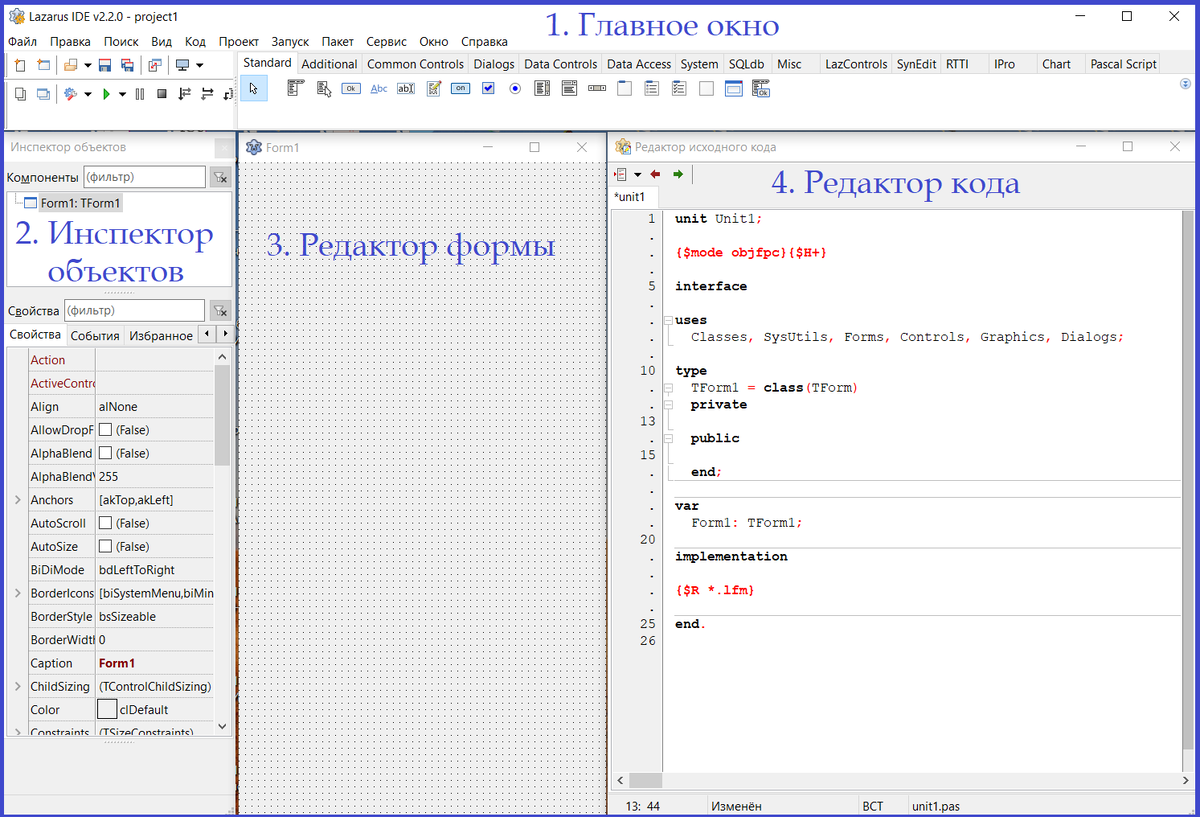
Task: Click the New Unit toolbar icon
Action: tap(19, 65)
